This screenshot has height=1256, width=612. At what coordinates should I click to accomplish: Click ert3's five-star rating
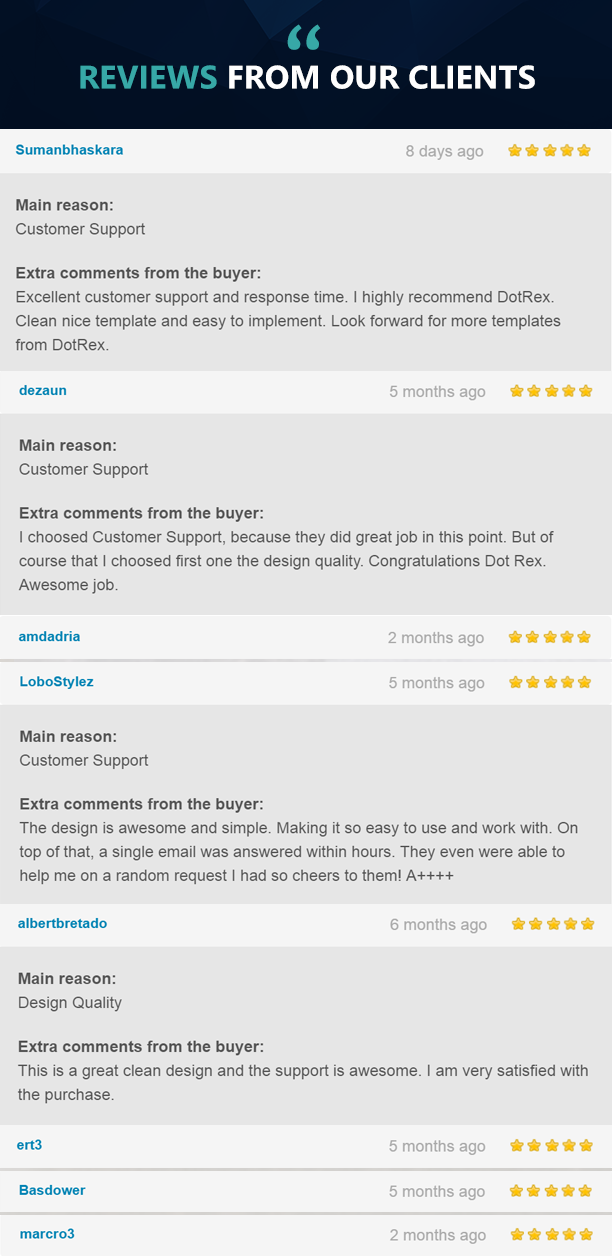[x=551, y=1145]
